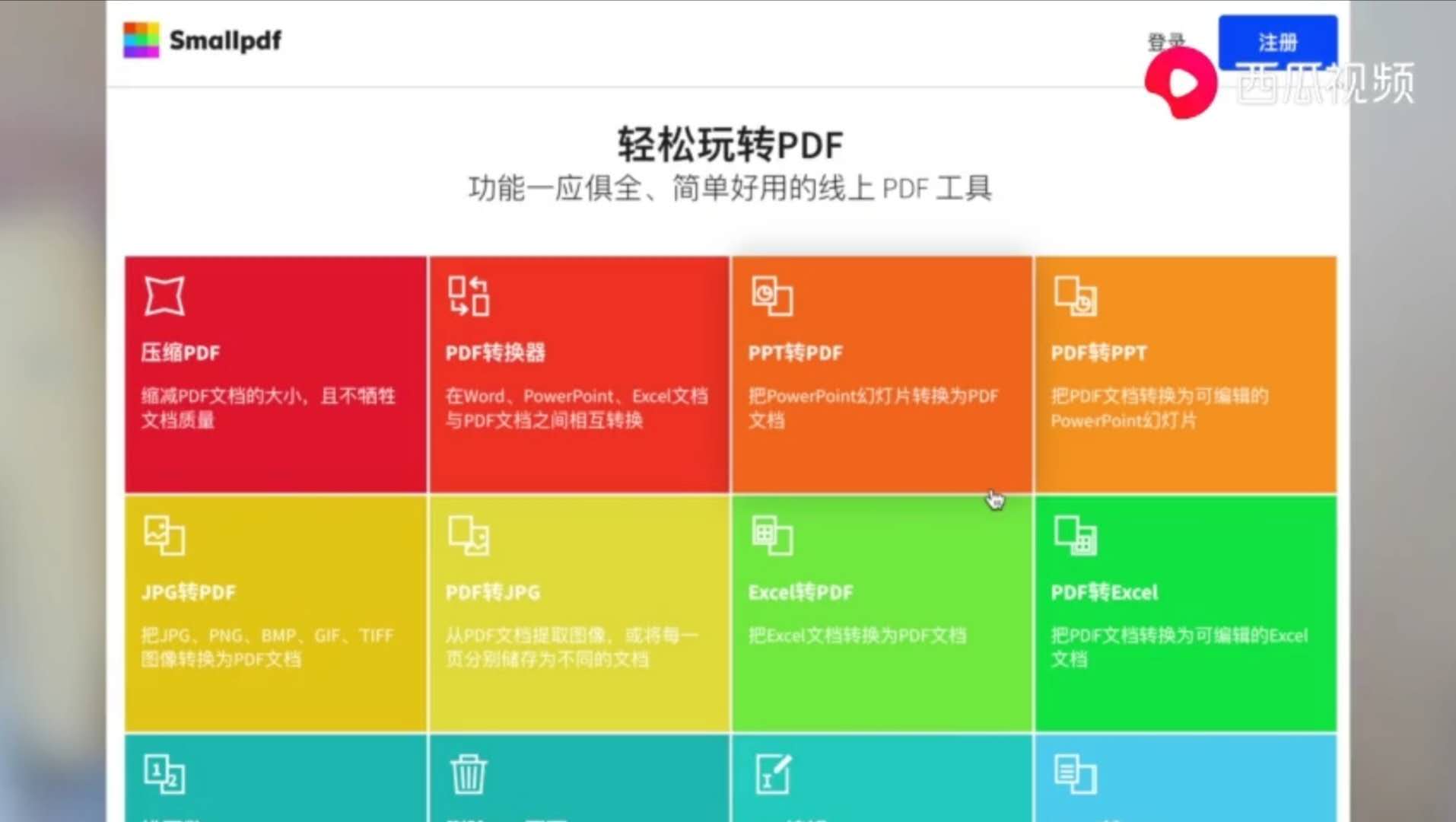Open the JPG转PDF tool title
The width and height of the screenshot is (1456, 822).
[x=189, y=592]
